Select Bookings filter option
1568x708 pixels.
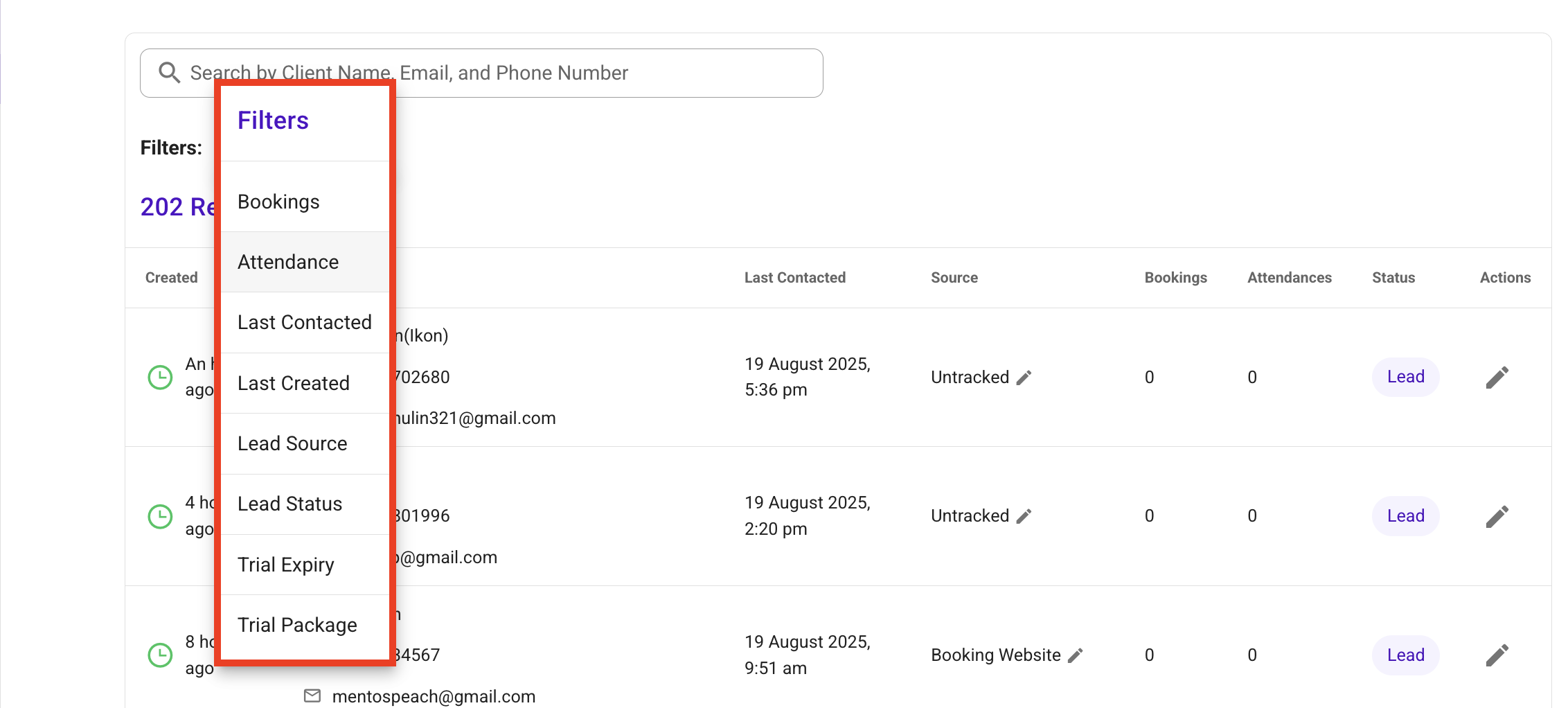pyautogui.click(x=305, y=202)
